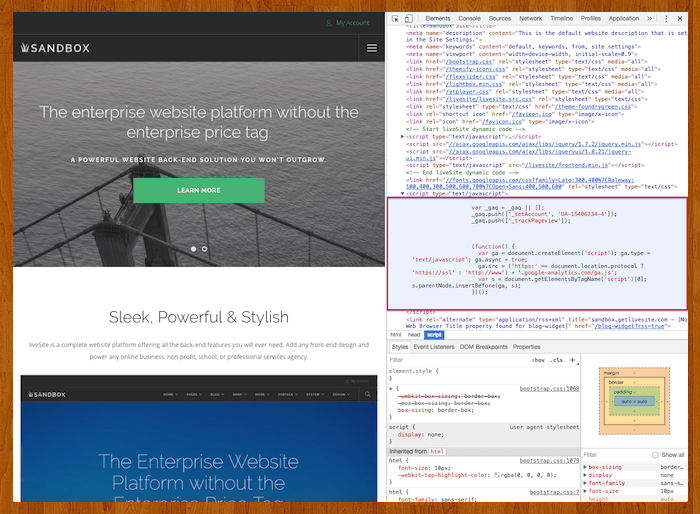Switch to the Console tab
700x514 pixels.
(469, 19)
